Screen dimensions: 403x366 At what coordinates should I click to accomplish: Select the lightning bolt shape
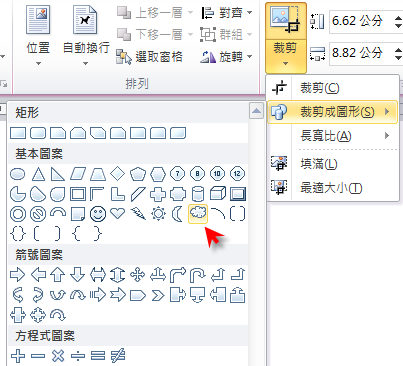click(x=138, y=214)
